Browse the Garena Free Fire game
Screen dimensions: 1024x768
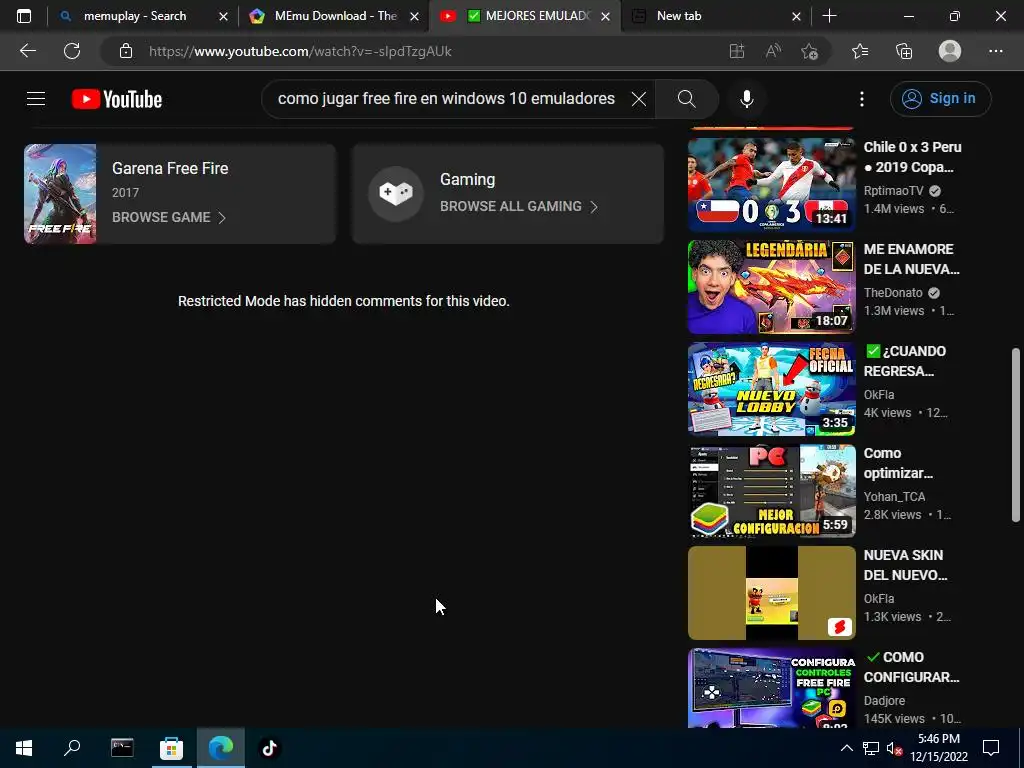(168, 217)
